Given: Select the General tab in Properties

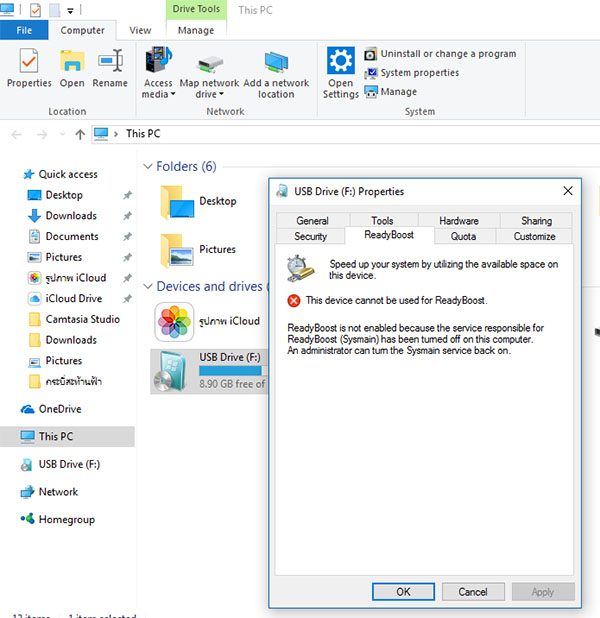Looking at the screenshot, I should click(312, 221).
